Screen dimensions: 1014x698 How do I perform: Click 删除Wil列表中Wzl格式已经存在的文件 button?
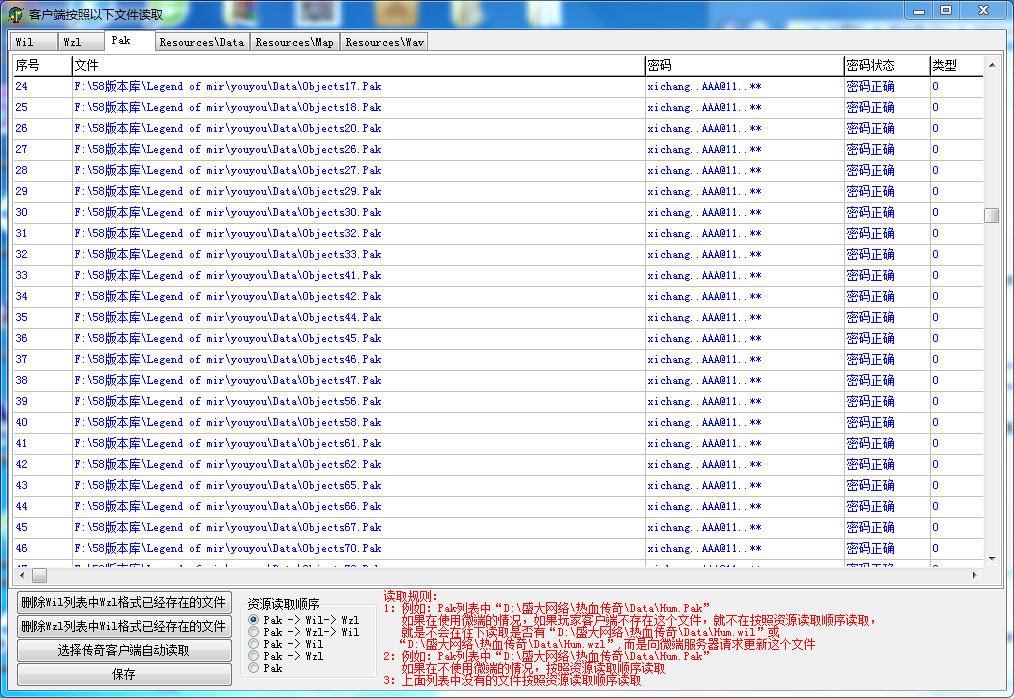124,602
